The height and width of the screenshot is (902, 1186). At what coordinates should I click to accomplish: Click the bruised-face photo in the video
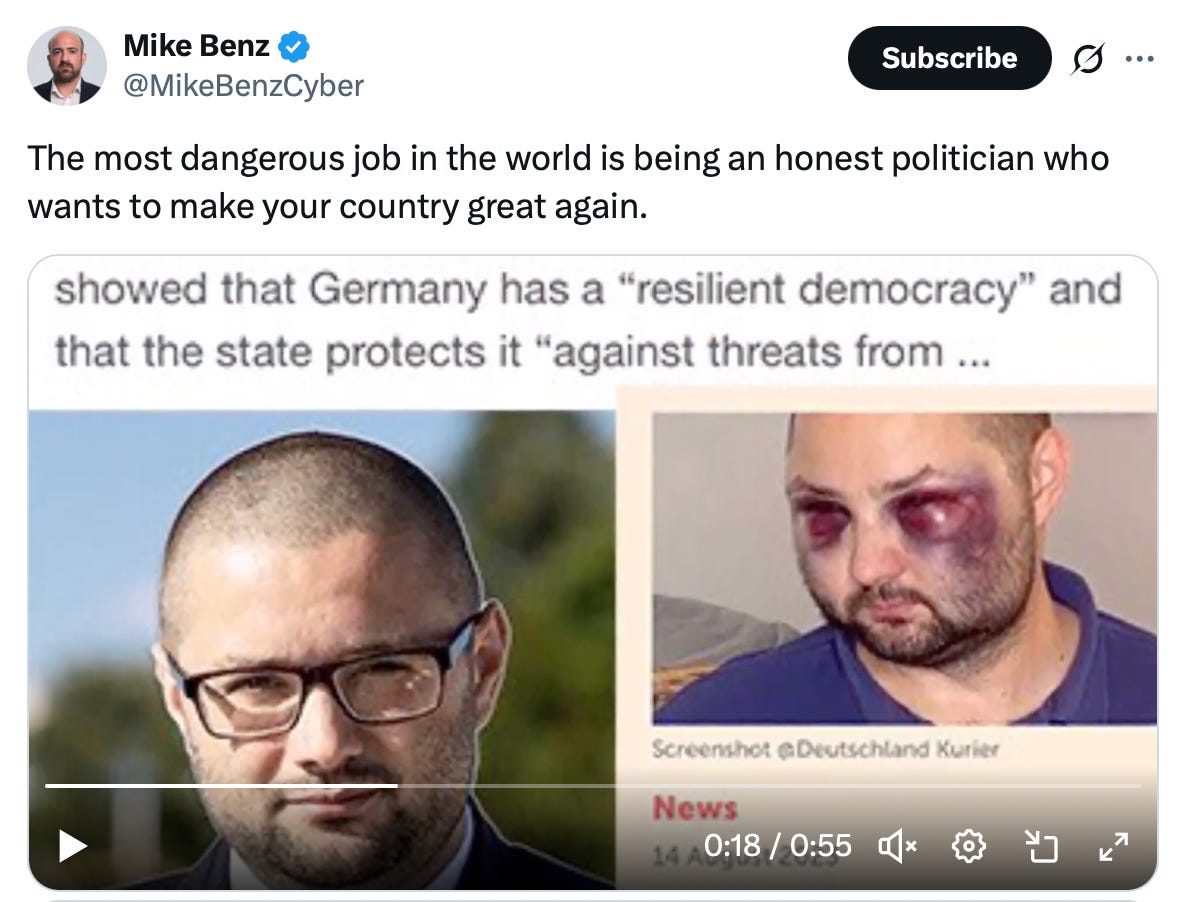(x=905, y=569)
